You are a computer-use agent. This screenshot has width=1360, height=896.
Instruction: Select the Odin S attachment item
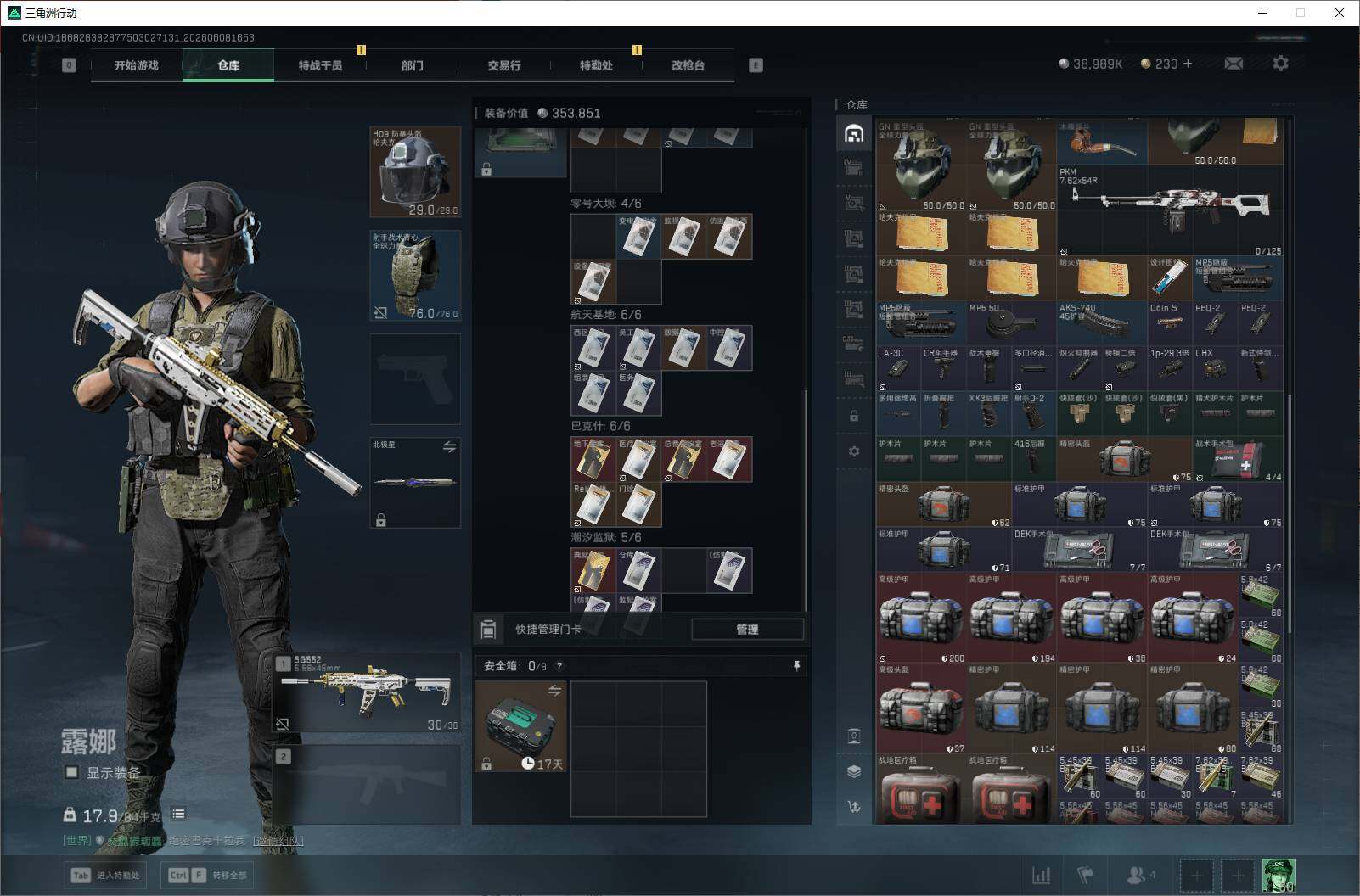pyautogui.click(x=1170, y=322)
